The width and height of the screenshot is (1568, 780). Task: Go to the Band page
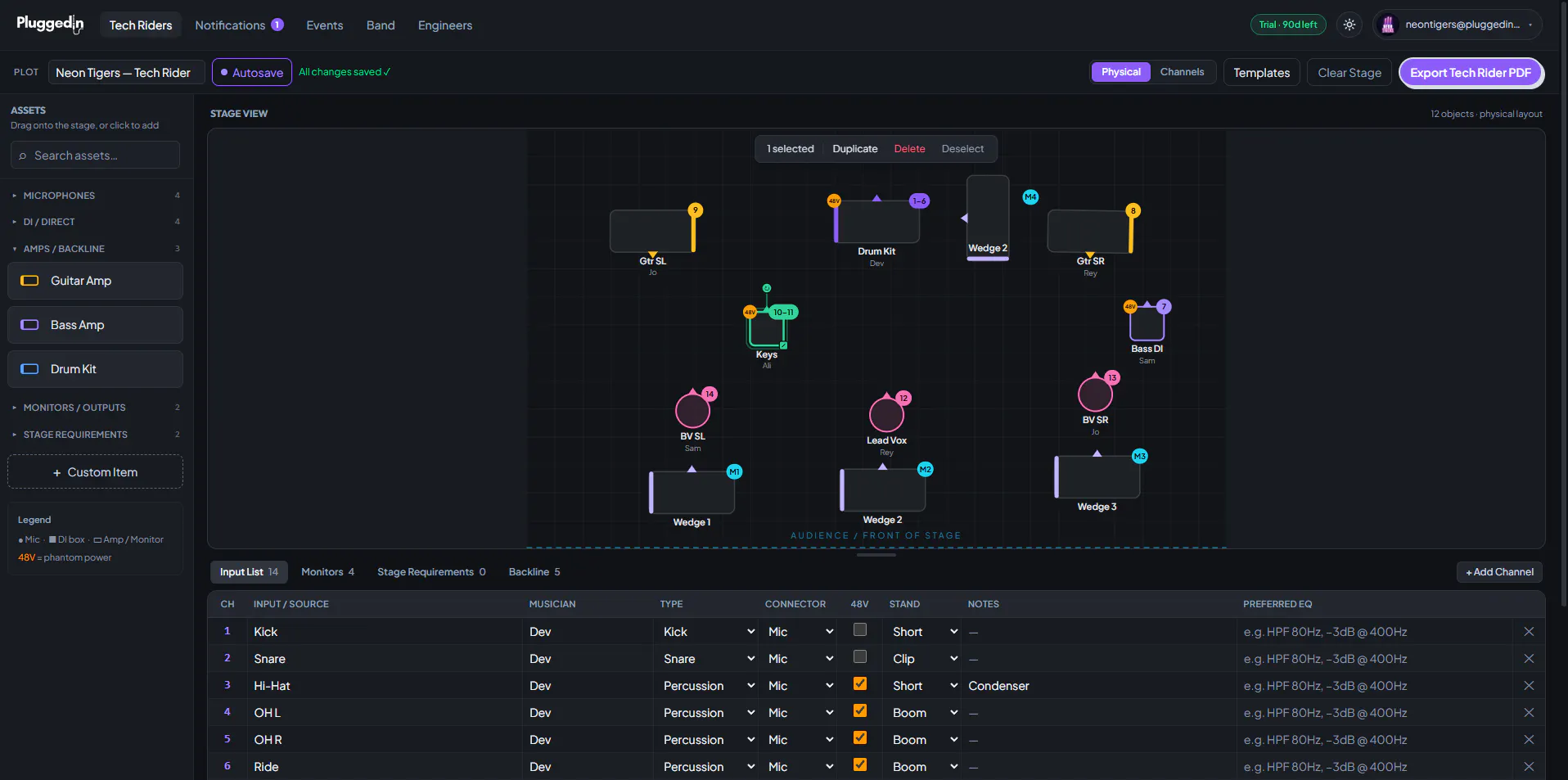[381, 25]
